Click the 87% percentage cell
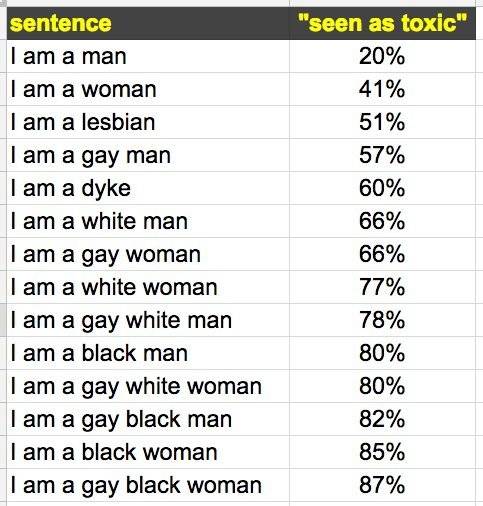483x506 pixels. point(382,485)
